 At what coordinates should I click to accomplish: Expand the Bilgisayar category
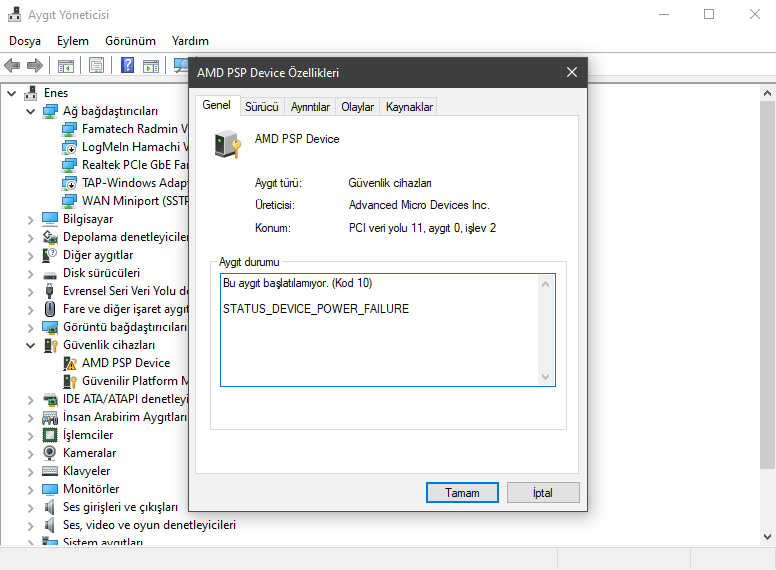(31, 220)
